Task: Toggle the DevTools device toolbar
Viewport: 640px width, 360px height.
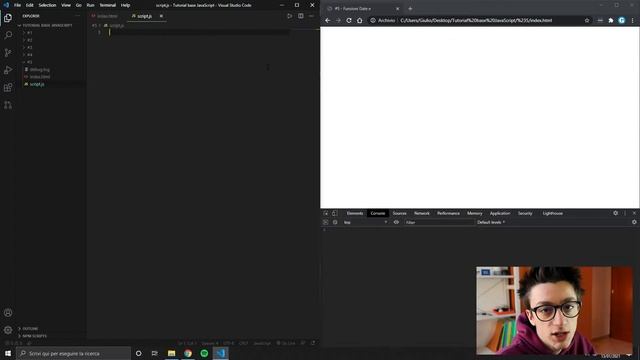Action: pos(334,213)
